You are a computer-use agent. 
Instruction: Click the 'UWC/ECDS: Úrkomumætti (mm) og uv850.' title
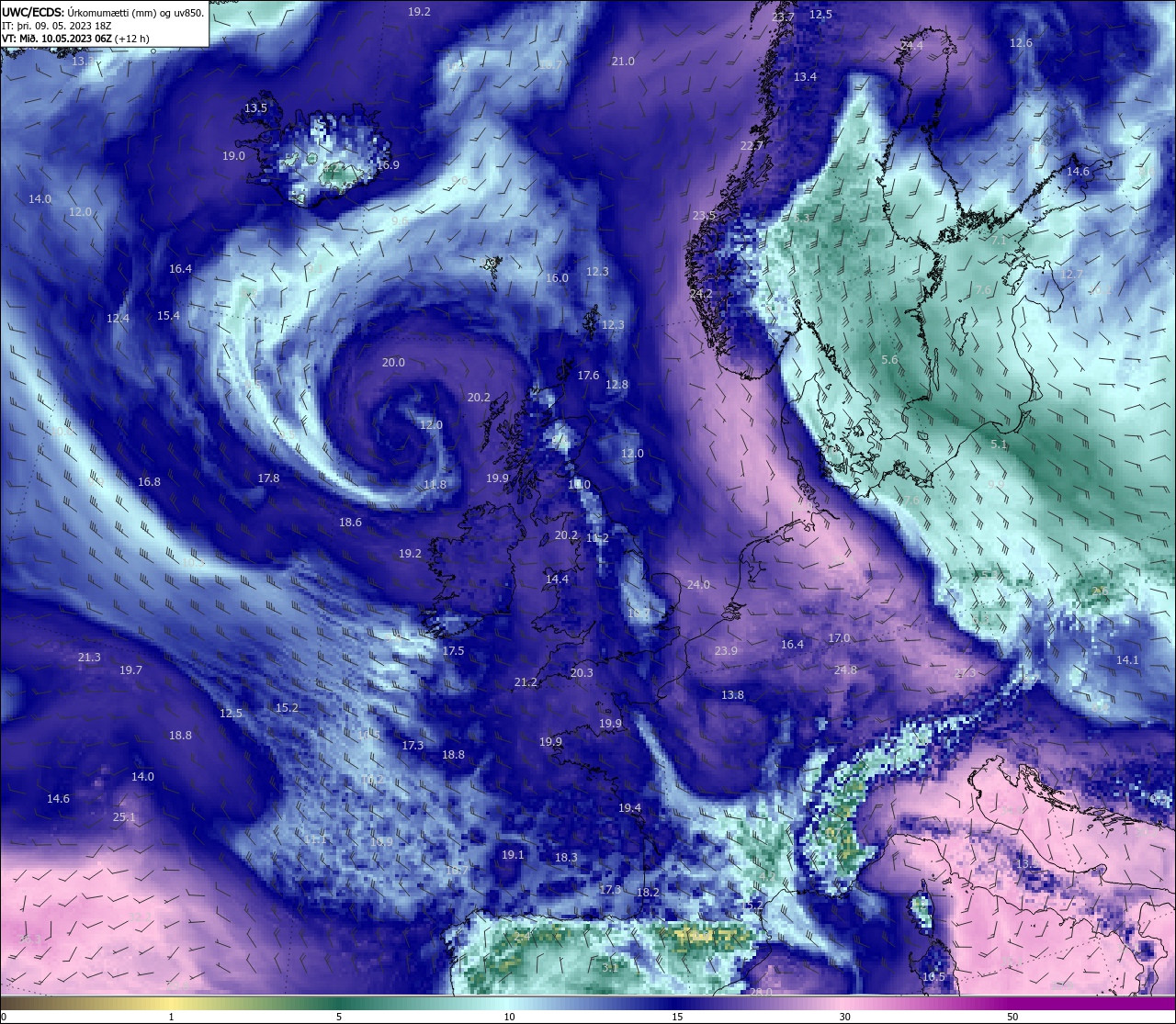pyautogui.click(x=103, y=13)
